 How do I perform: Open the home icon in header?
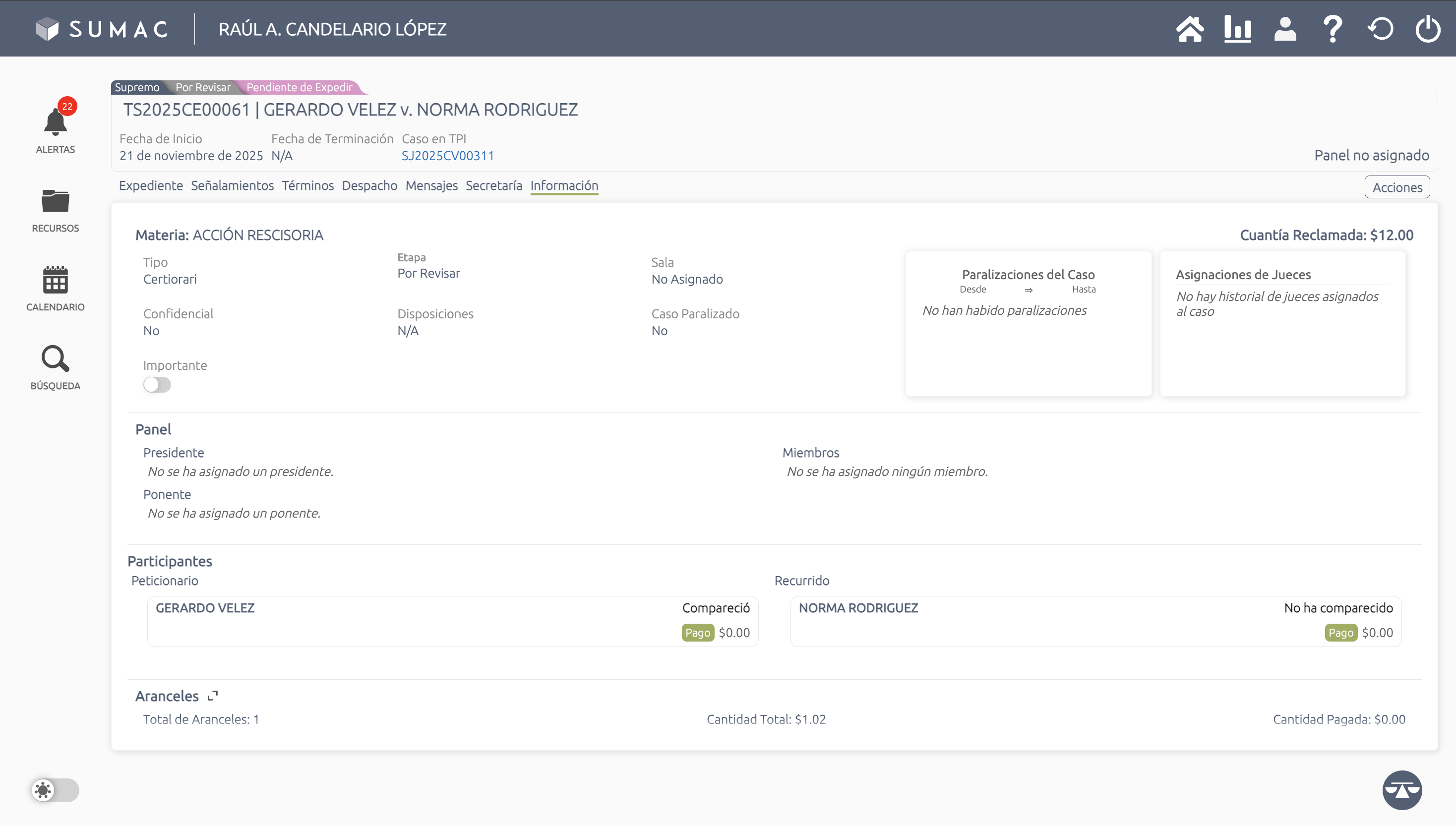pos(1190,29)
